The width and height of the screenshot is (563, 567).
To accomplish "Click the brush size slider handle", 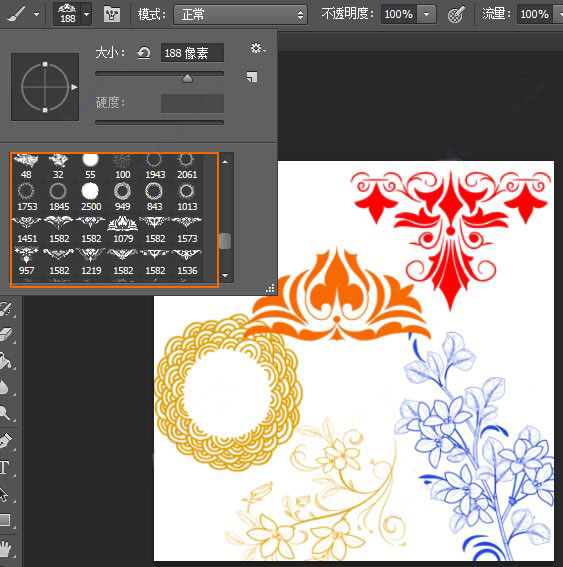I will (x=187, y=78).
